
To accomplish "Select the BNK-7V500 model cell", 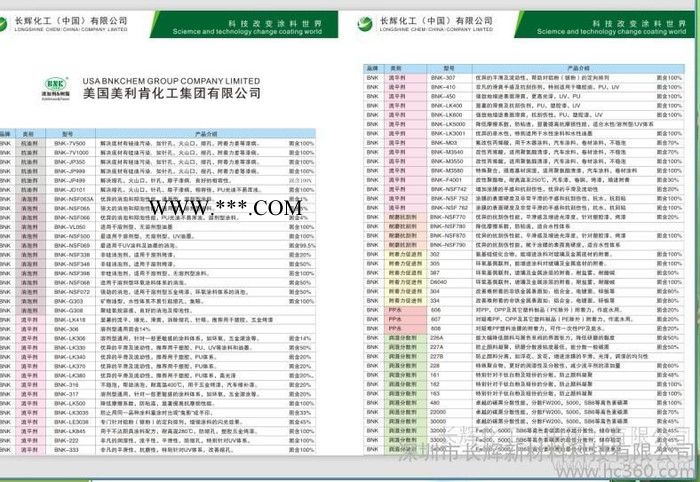I will click(70, 143).
